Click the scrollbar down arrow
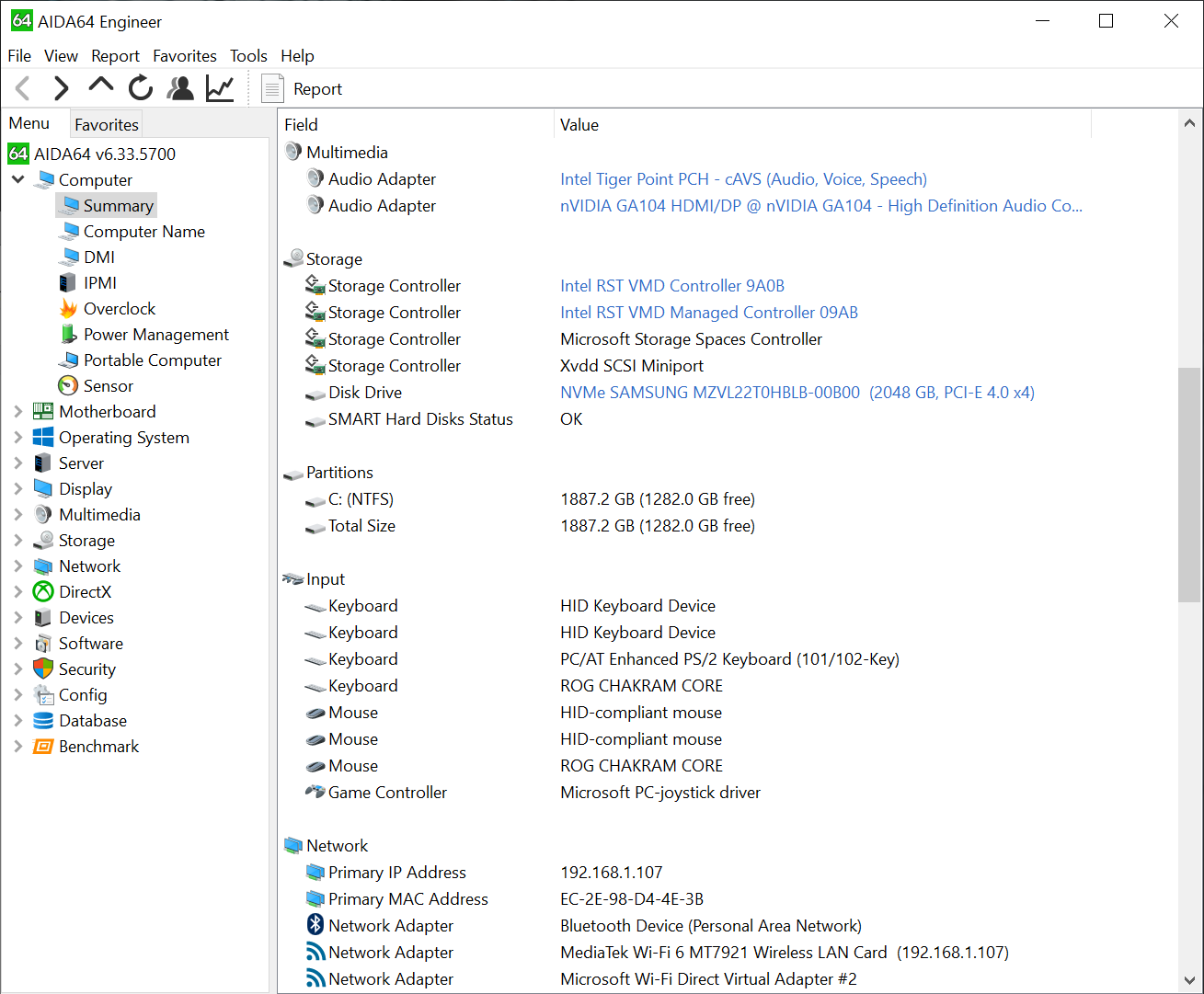The width and height of the screenshot is (1204, 994). pyautogui.click(x=1188, y=980)
